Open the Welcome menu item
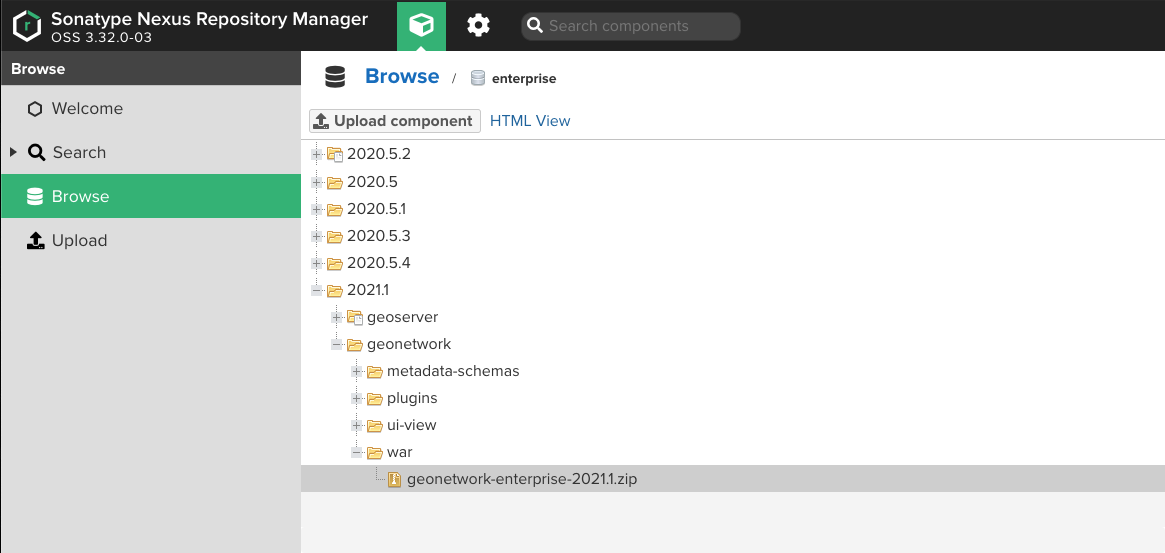This screenshot has width=1165, height=553. [151, 109]
